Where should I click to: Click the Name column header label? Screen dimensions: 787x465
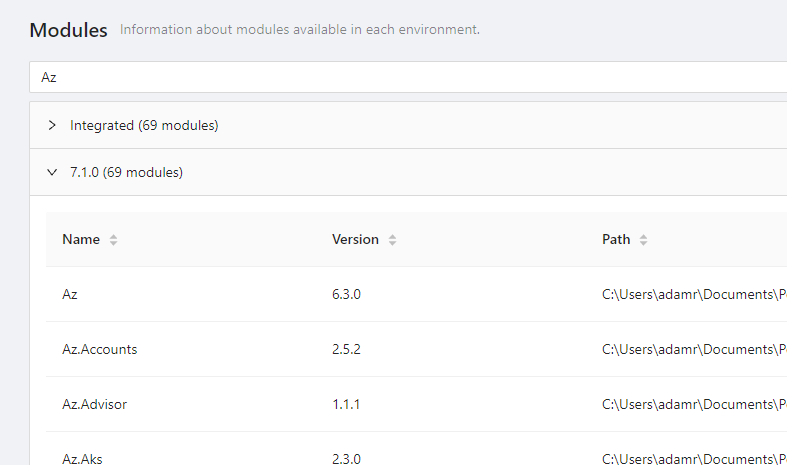point(81,240)
